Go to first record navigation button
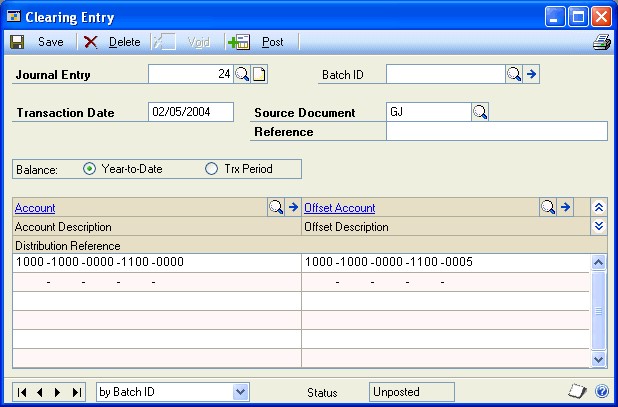 (22, 392)
